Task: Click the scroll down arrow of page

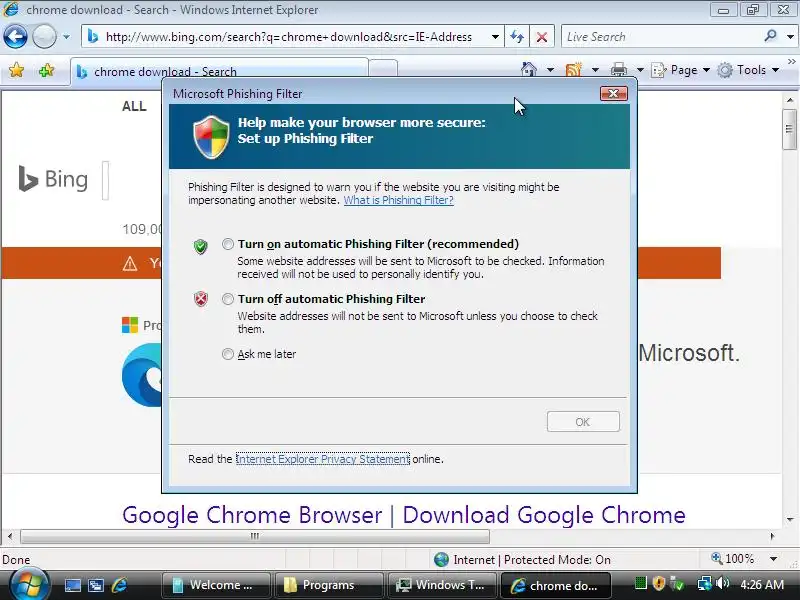Action: 790,520
